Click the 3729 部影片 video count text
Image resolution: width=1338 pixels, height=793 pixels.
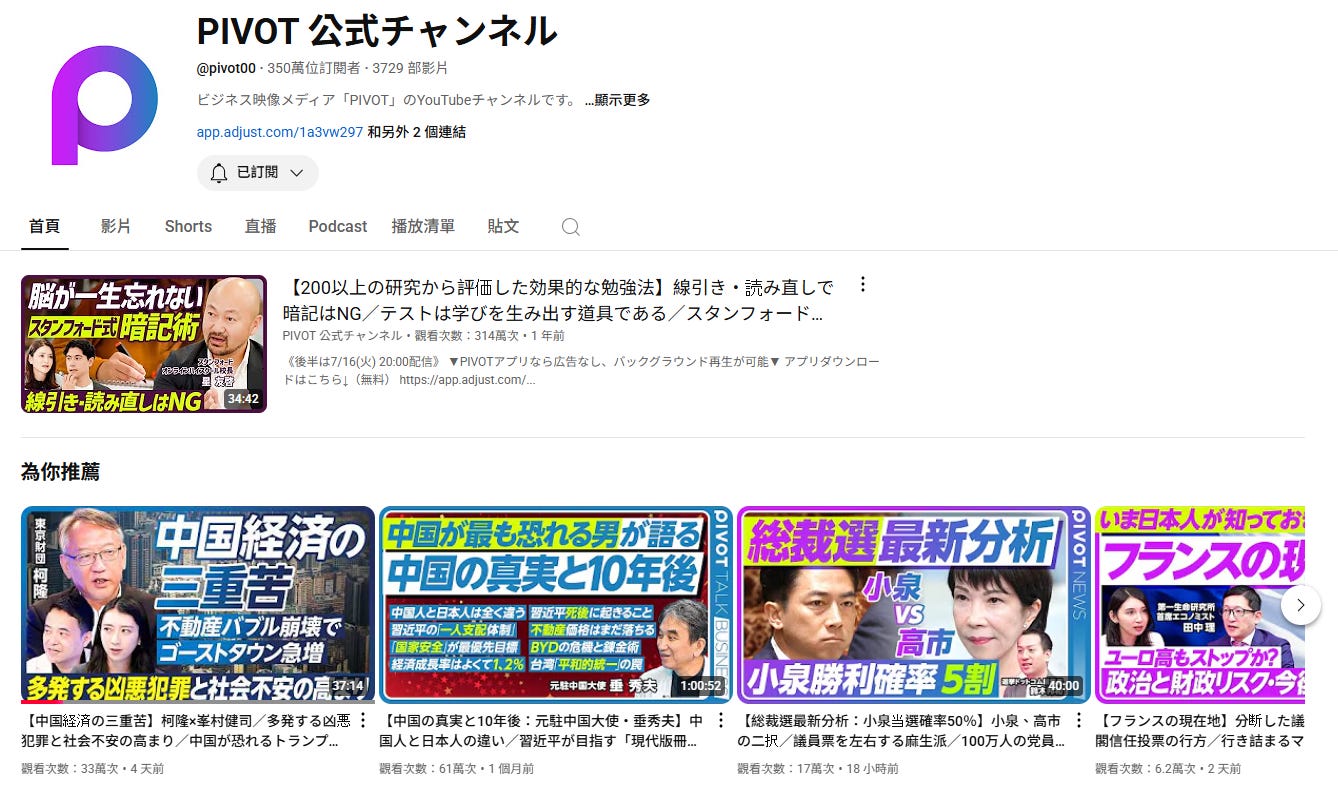[x=410, y=68]
